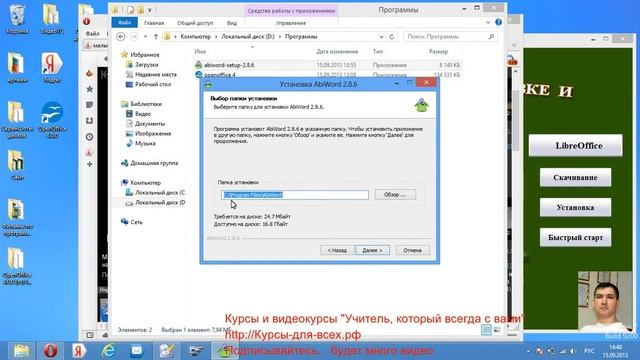Click the Explorer forward navigation arrow

(134, 37)
